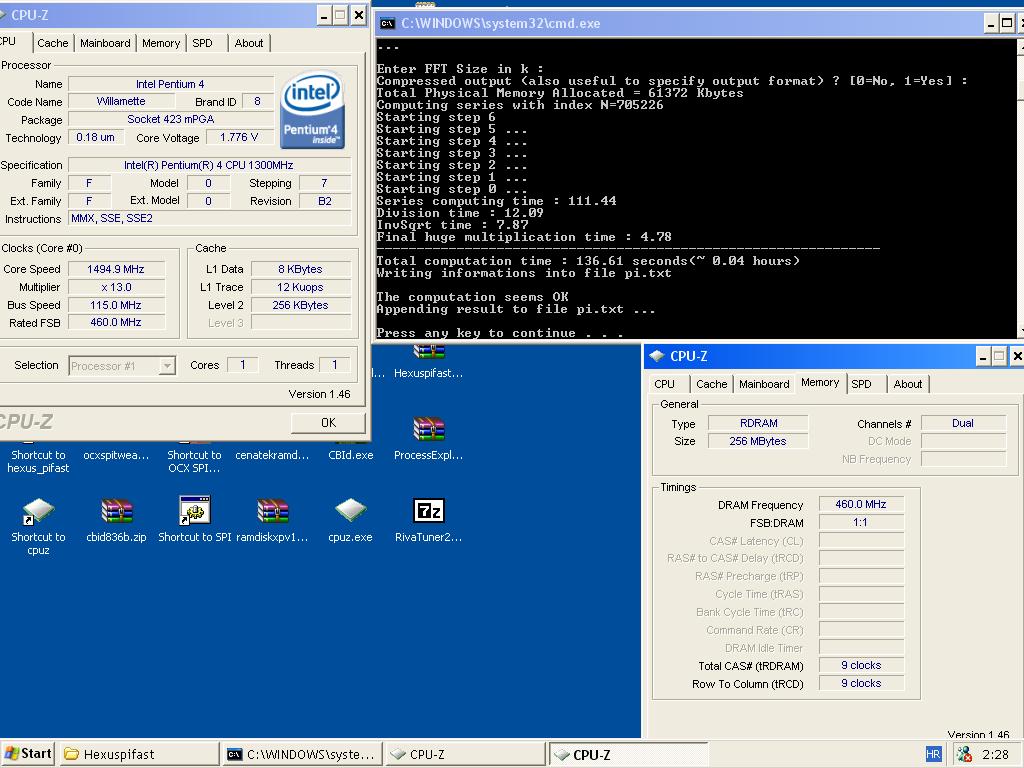1024x768 pixels.
Task: Click the Channels # Dual value
Action: (x=963, y=423)
